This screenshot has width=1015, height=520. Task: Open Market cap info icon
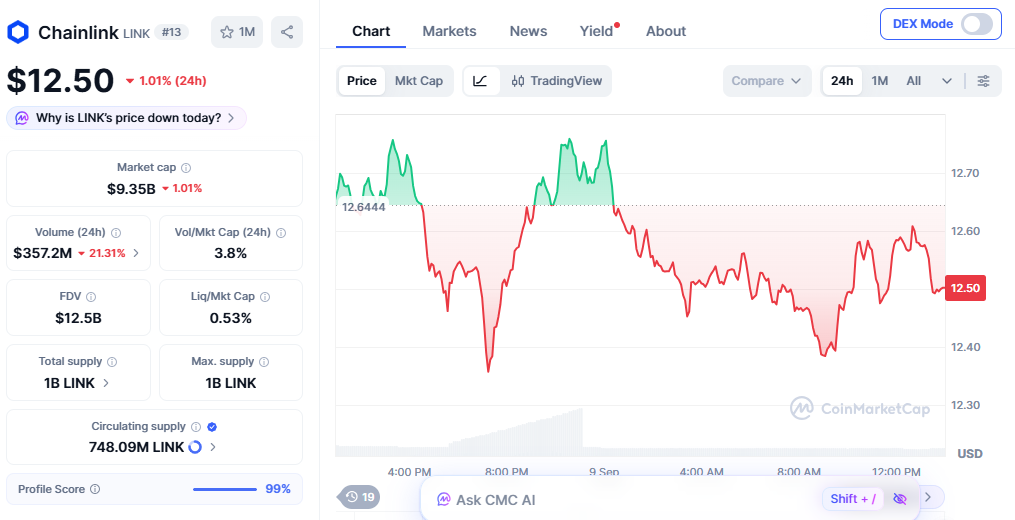[x=186, y=168]
